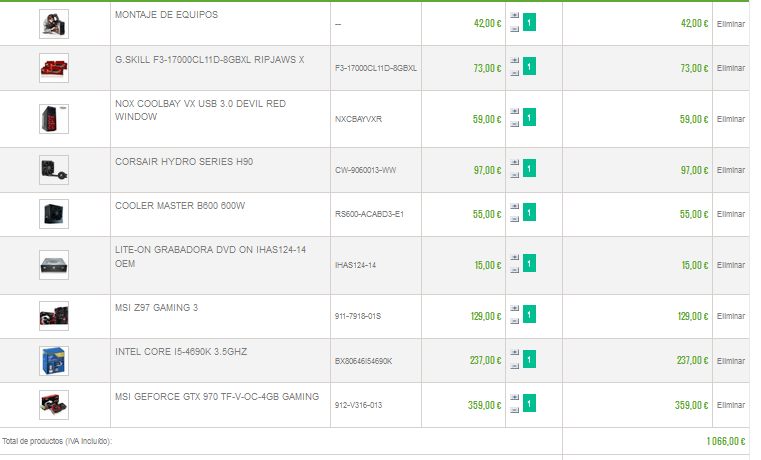Viewport: 761px width, 460px height.
Task: Remove COOLER MASTER B600 600W from cart
Action: tap(730, 214)
